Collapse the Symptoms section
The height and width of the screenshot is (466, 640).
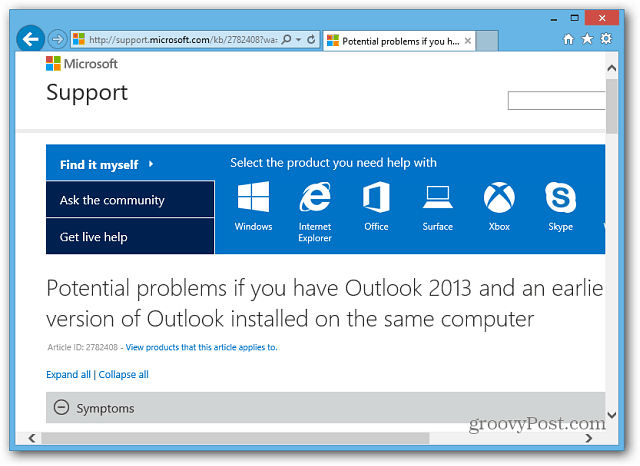(x=61, y=408)
